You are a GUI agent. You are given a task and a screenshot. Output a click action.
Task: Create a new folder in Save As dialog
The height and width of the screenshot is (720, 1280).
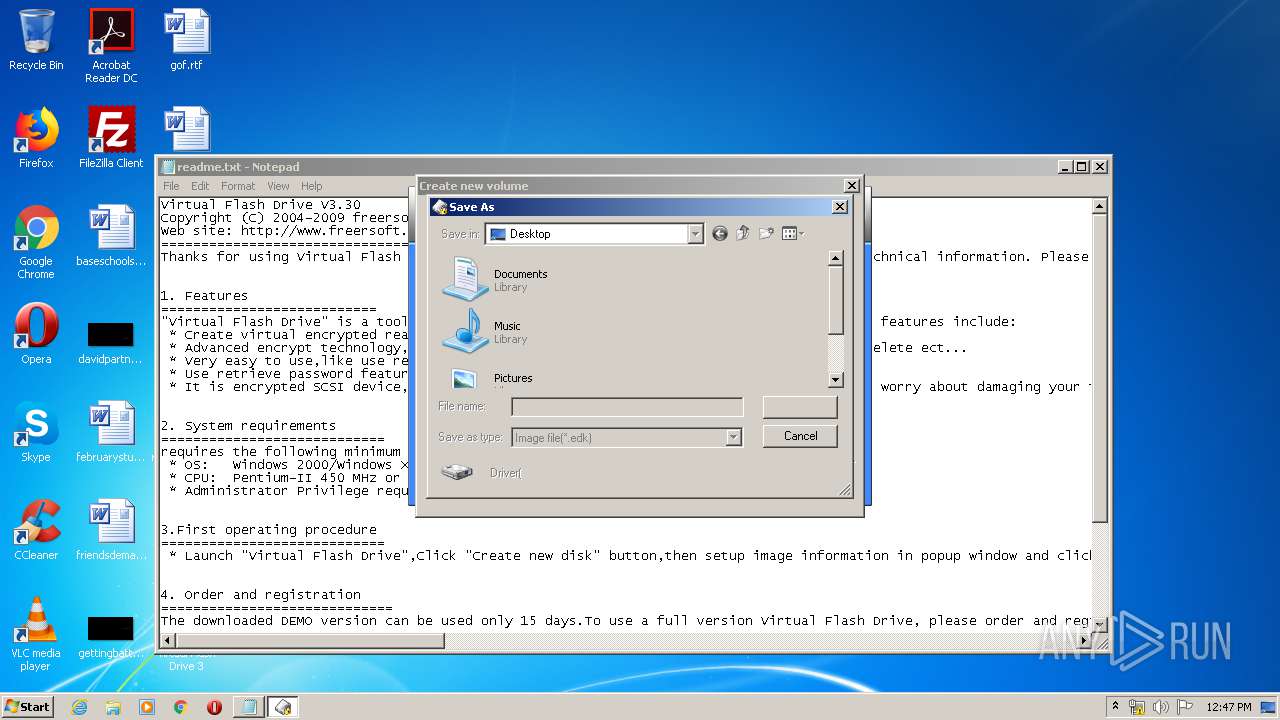tap(766, 234)
